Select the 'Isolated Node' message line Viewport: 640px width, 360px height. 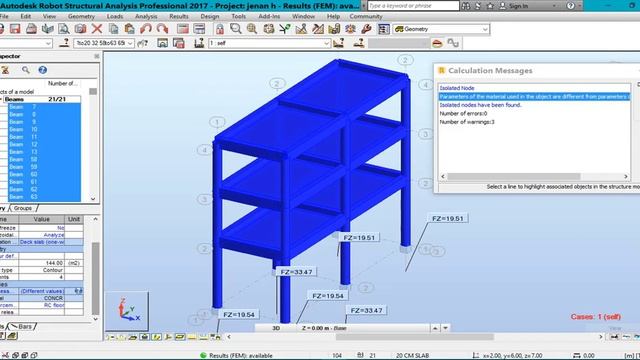(x=457, y=88)
